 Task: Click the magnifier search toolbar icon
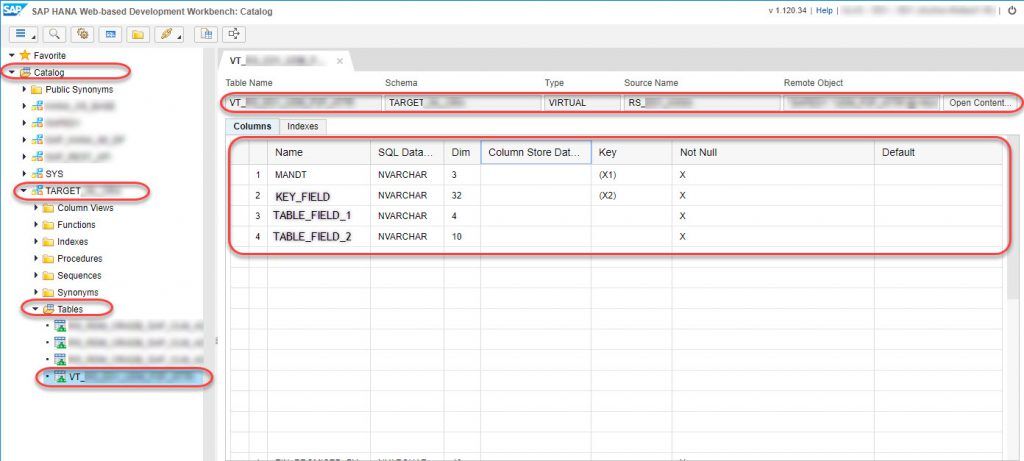[55, 34]
